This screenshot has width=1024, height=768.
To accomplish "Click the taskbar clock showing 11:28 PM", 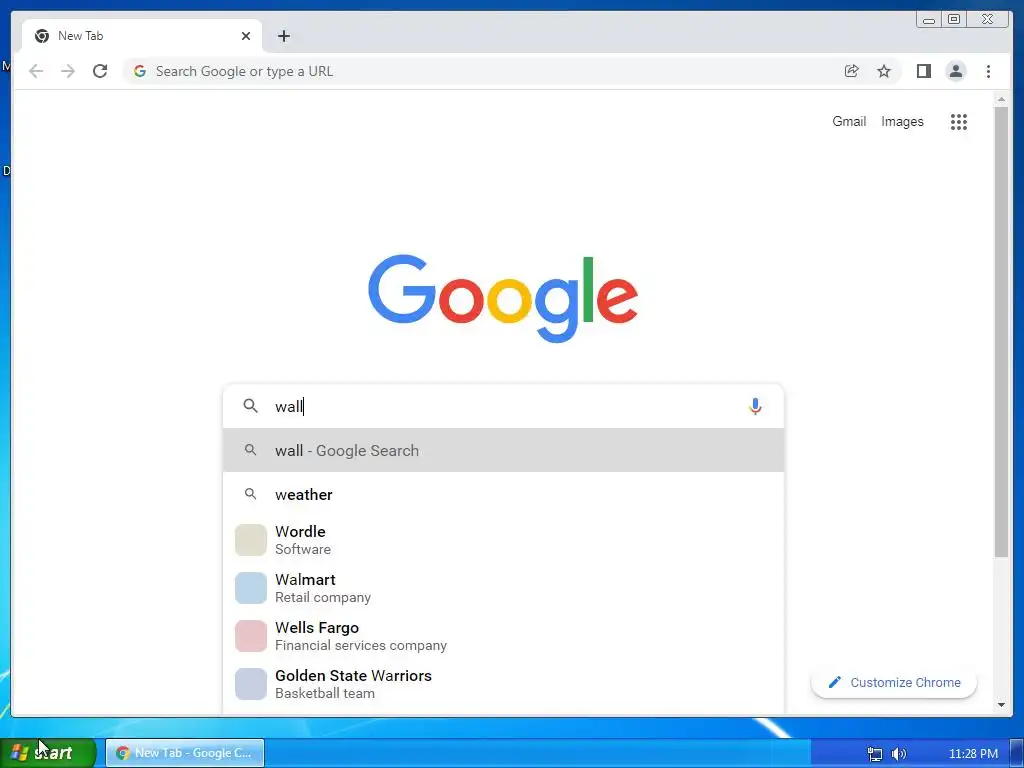I will tap(973, 754).
